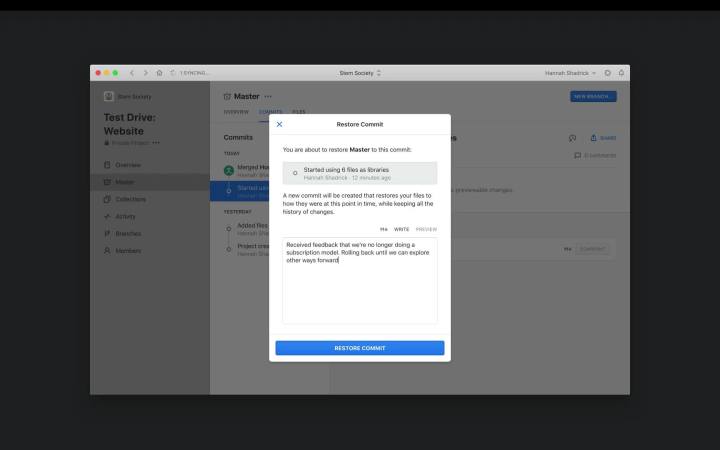This screenshot has width=720, height=450.
Task: Select the highlighted 'Started using' commit row
Action: pos(240,191)
